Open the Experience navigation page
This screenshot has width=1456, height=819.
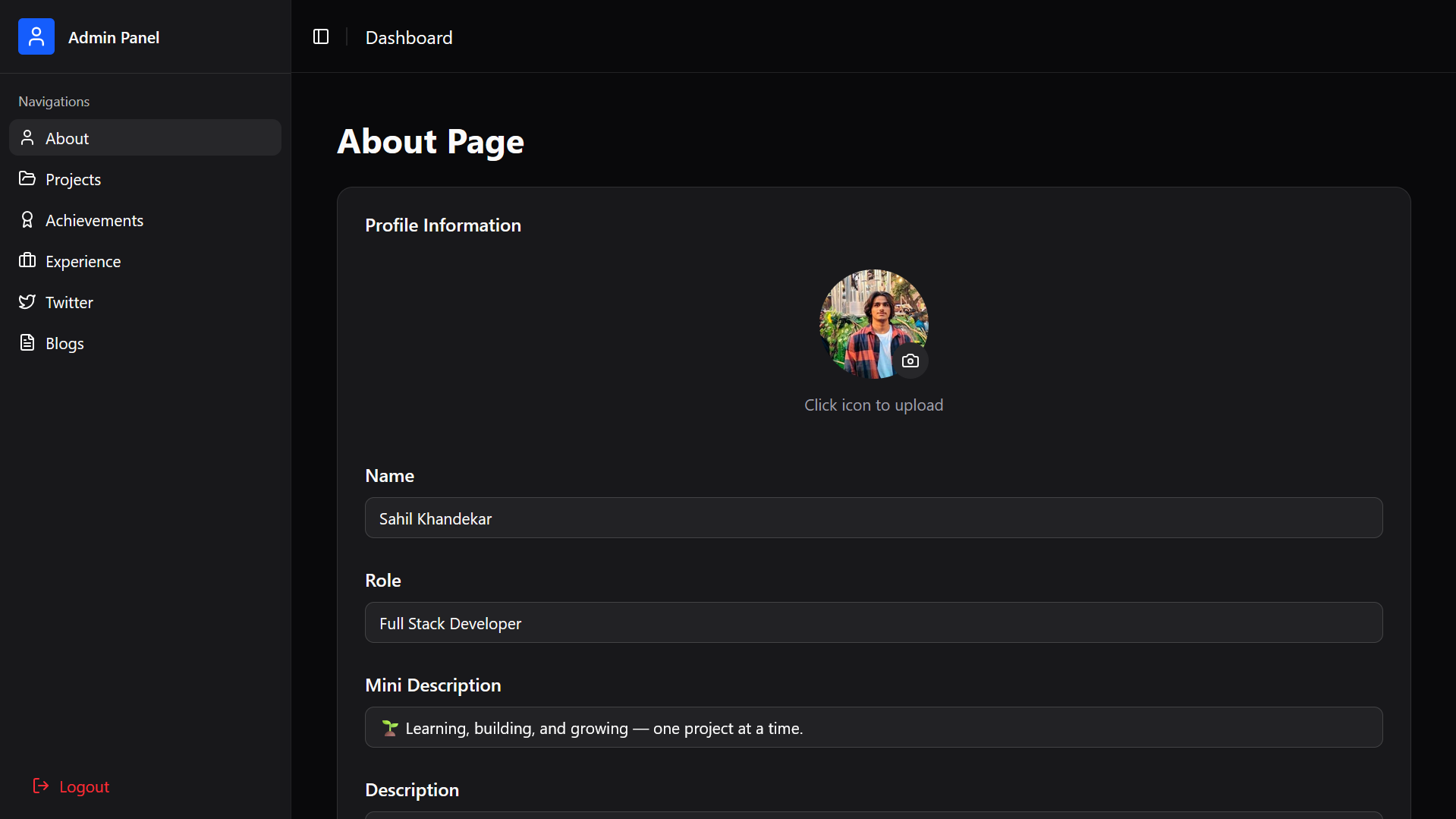[x=83, y=261]
